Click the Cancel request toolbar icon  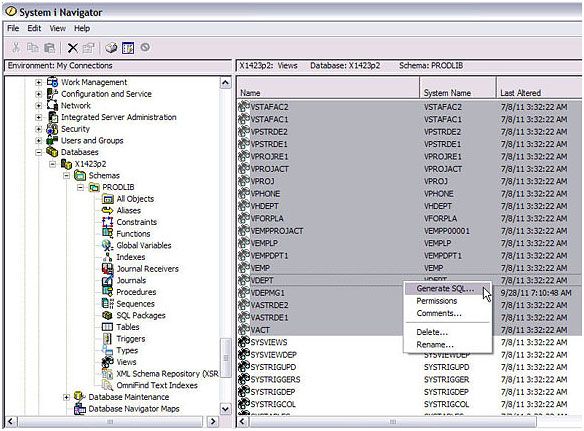(x=145, y=47)
